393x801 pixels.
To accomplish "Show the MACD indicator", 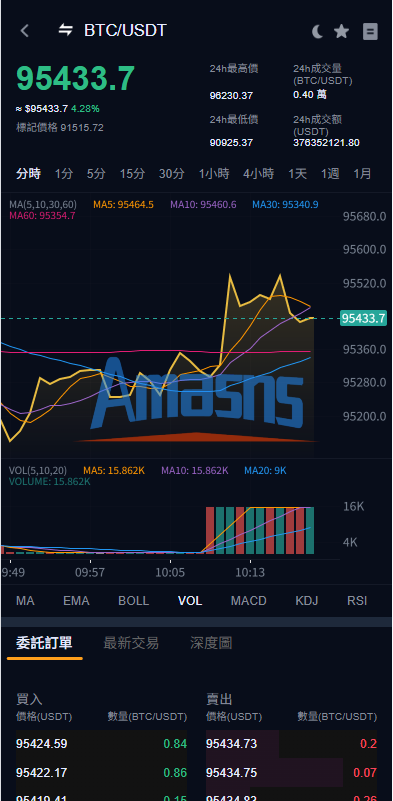I will 248,601.
